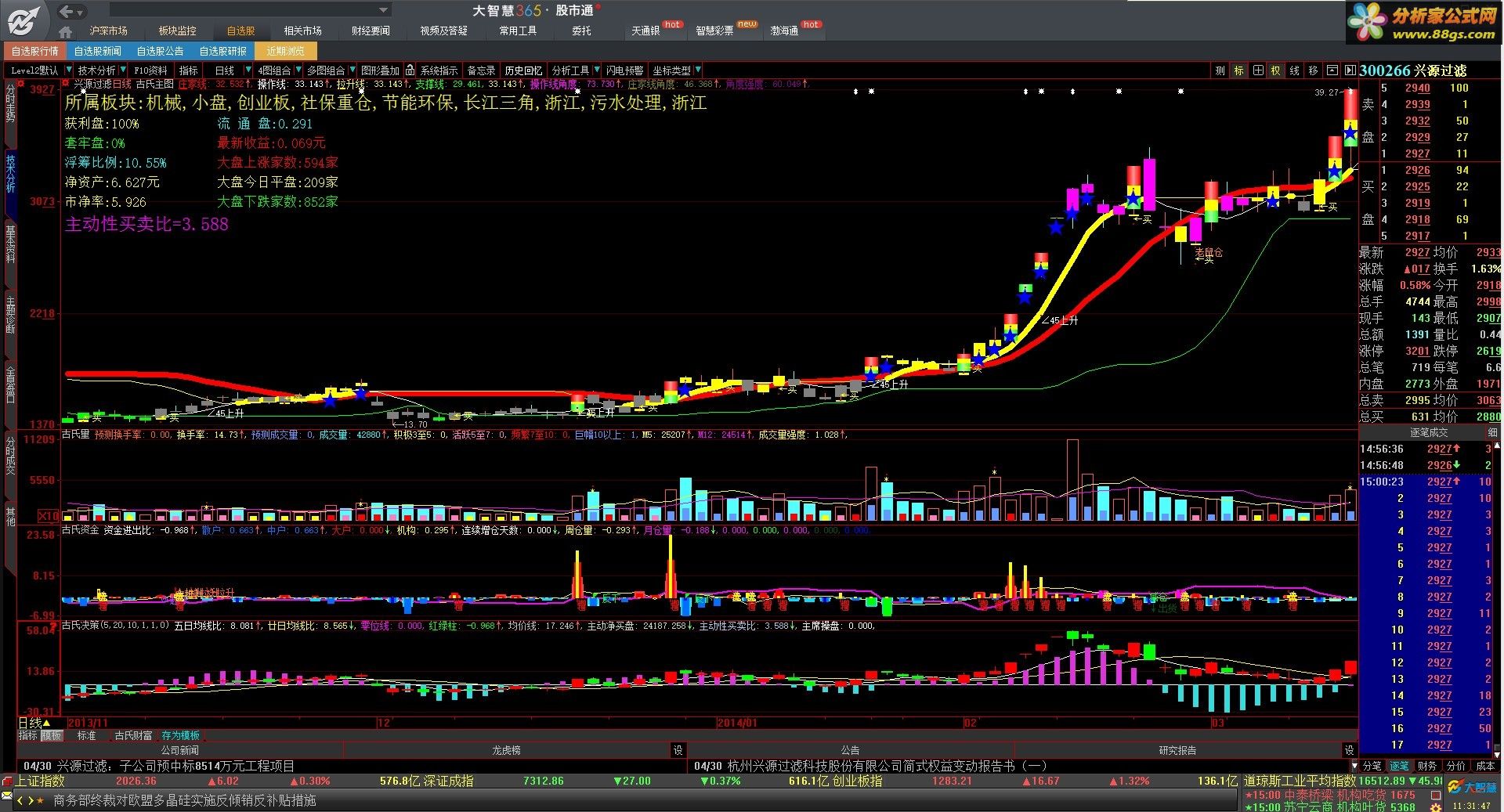Click the 系统指示 button
The width and height of the screenshot is (1504, 812).
(439, 70)
